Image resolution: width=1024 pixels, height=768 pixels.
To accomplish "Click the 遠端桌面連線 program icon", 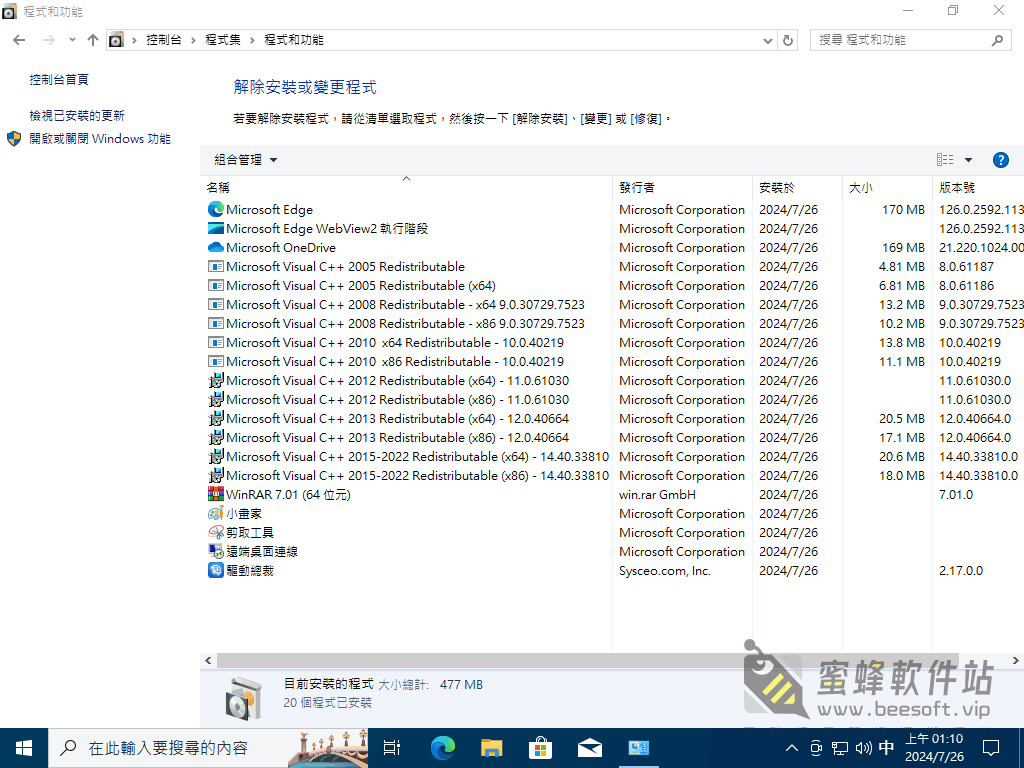I will (216, 551).
